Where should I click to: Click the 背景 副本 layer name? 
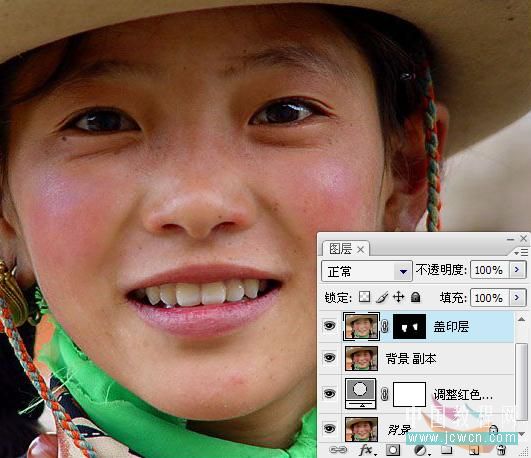click(x=411, y=358)
